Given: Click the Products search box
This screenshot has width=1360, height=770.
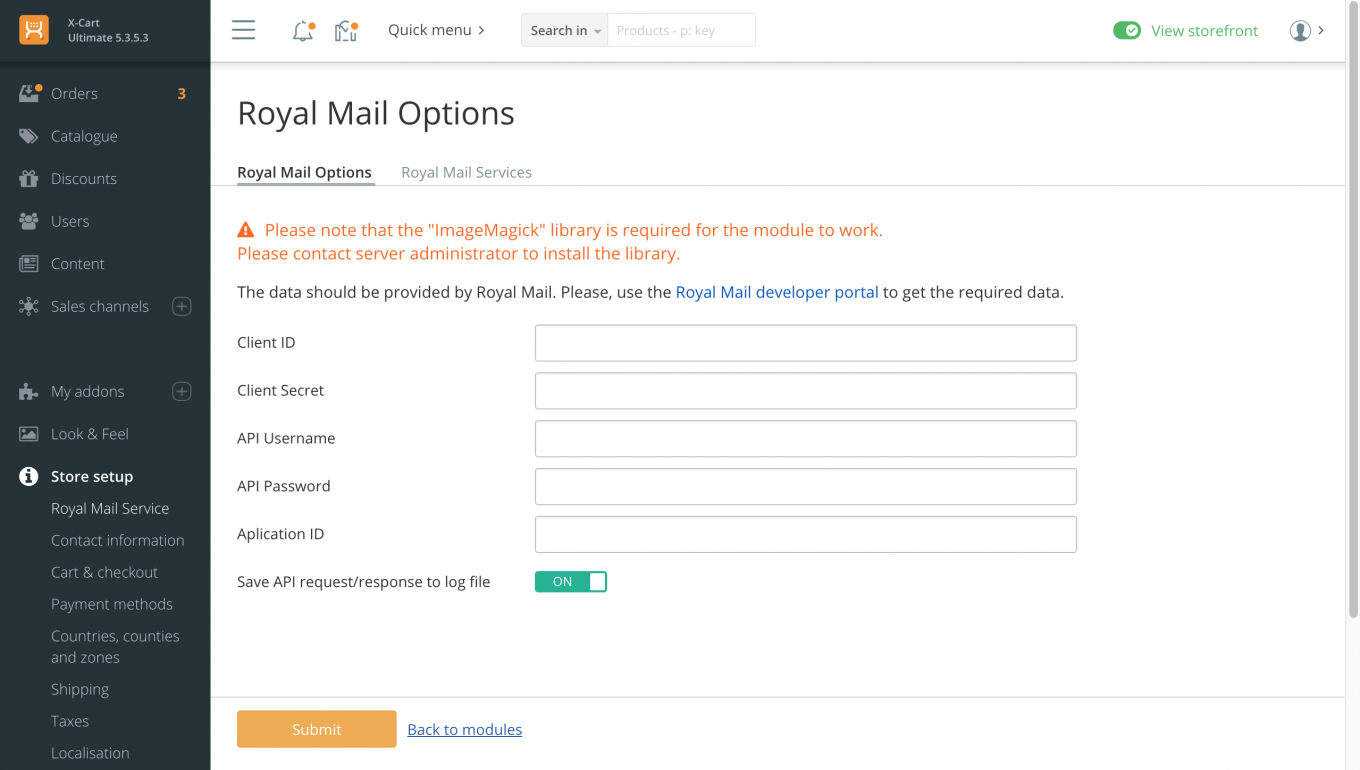Looking at the screenshot, I should (681, 30).
